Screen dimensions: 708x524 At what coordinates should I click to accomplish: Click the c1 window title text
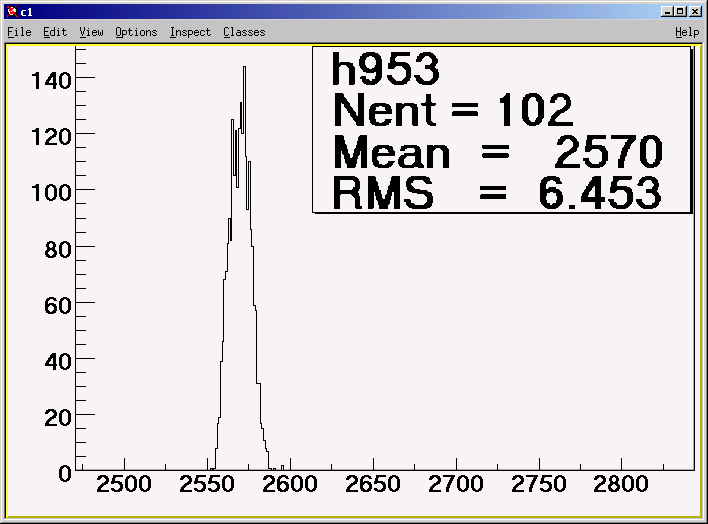[x=27, y=12]
